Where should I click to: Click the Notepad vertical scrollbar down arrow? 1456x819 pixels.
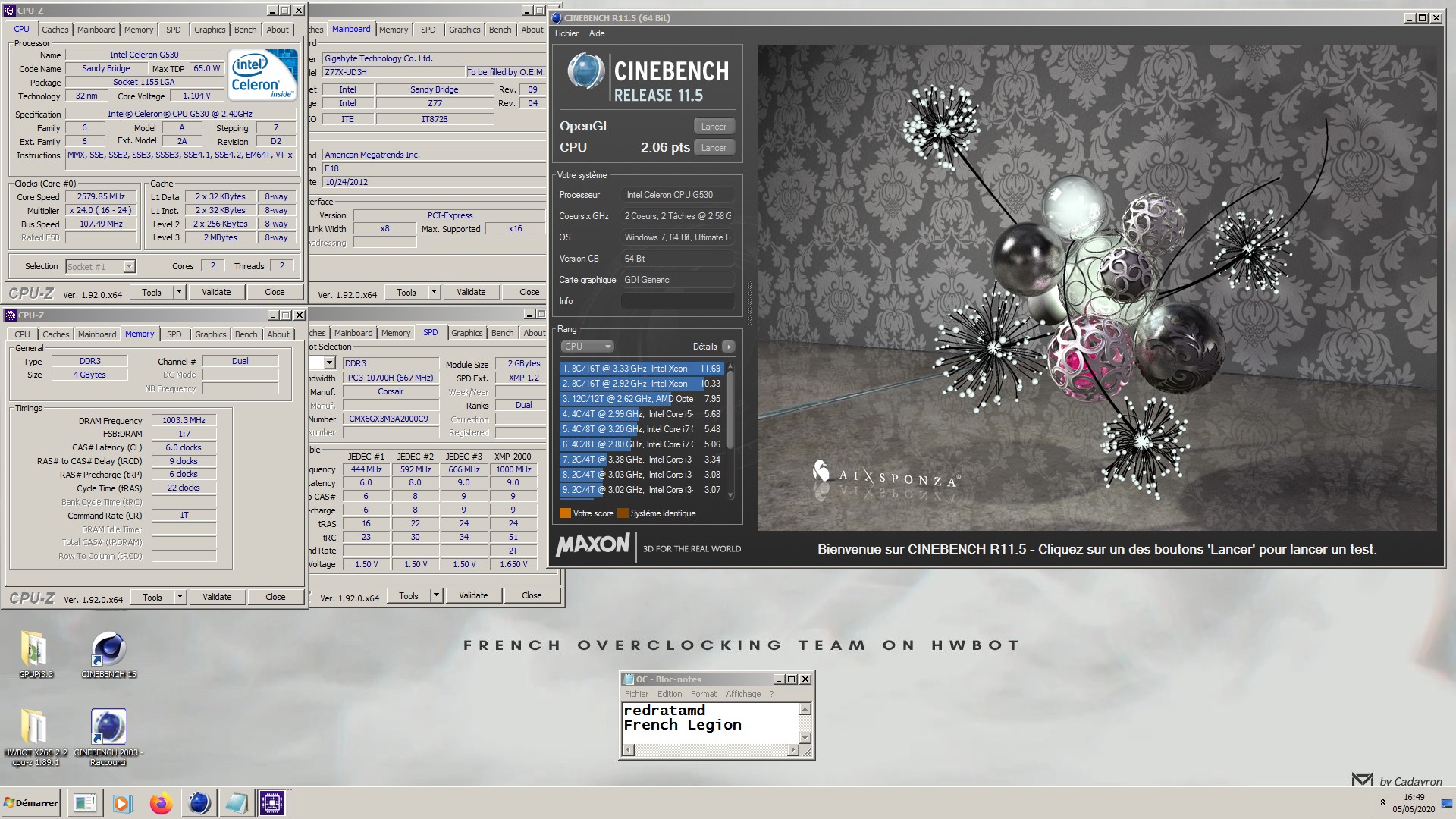pyautogui.click(x=805, y=738)
